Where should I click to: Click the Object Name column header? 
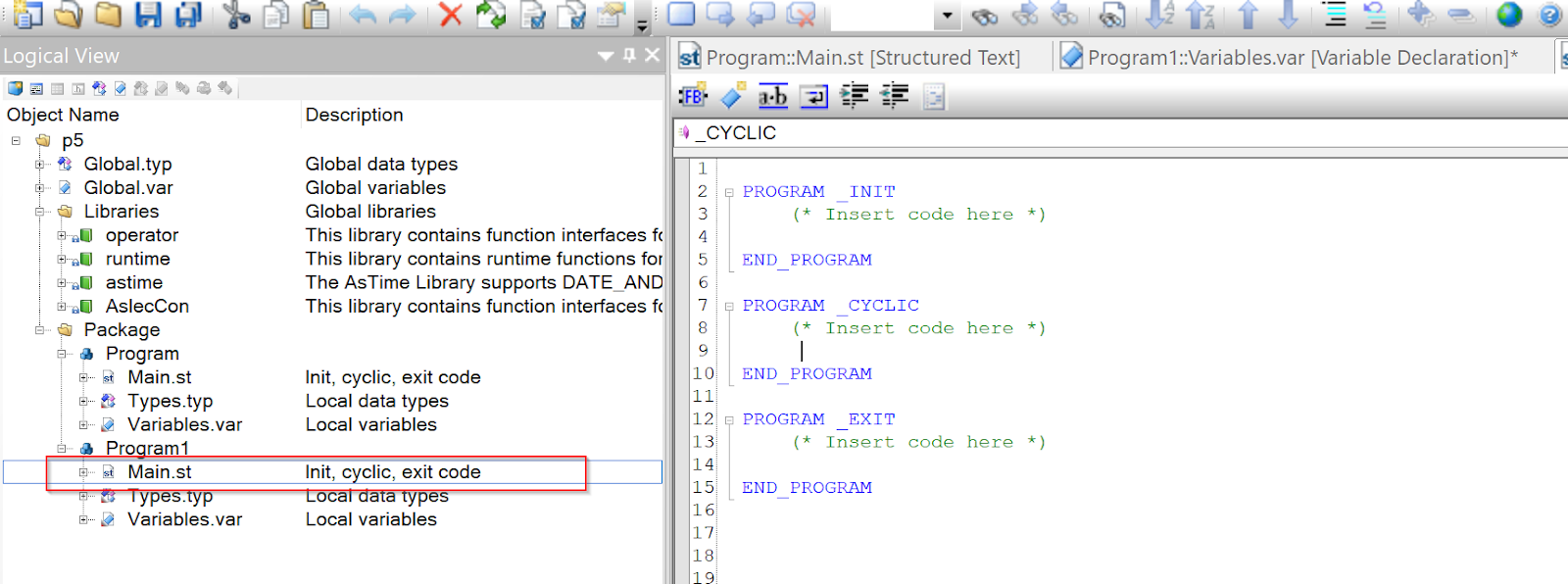pyautogui.click(x=63, y=115)
